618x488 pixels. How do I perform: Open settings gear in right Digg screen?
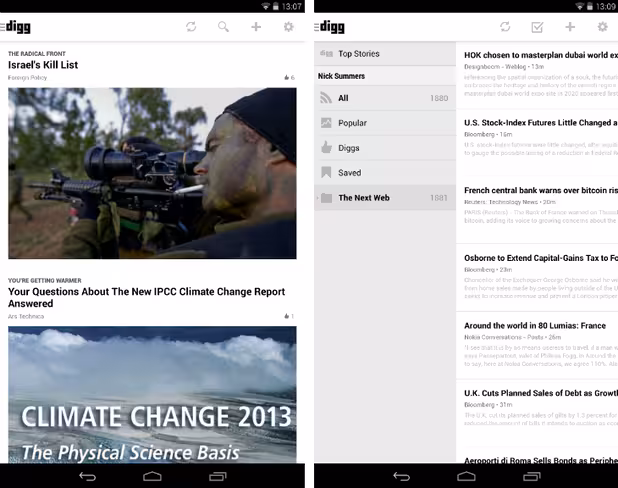point(602,27)
